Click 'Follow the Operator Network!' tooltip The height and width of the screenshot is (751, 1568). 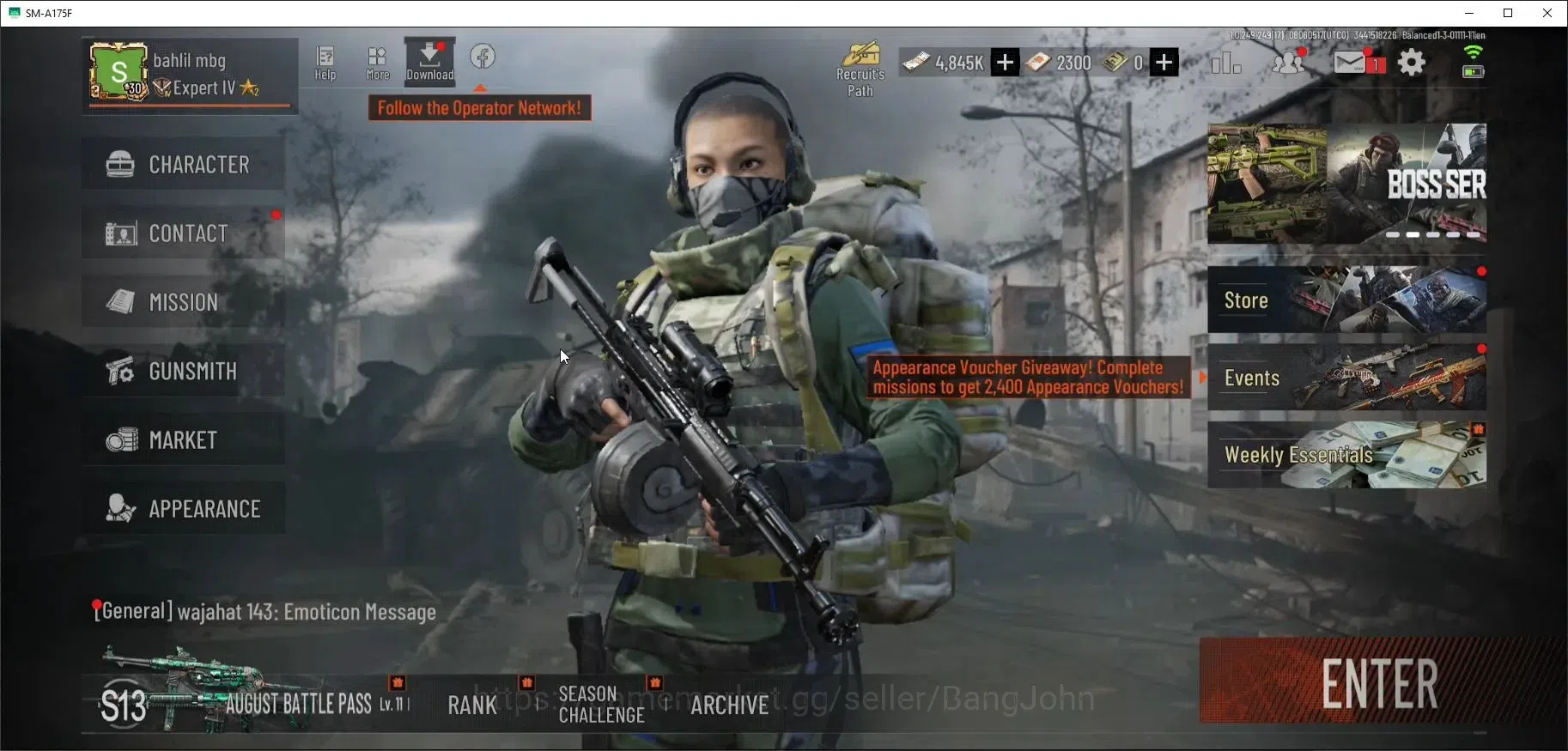pyautogui.click(x=479, y=108)
